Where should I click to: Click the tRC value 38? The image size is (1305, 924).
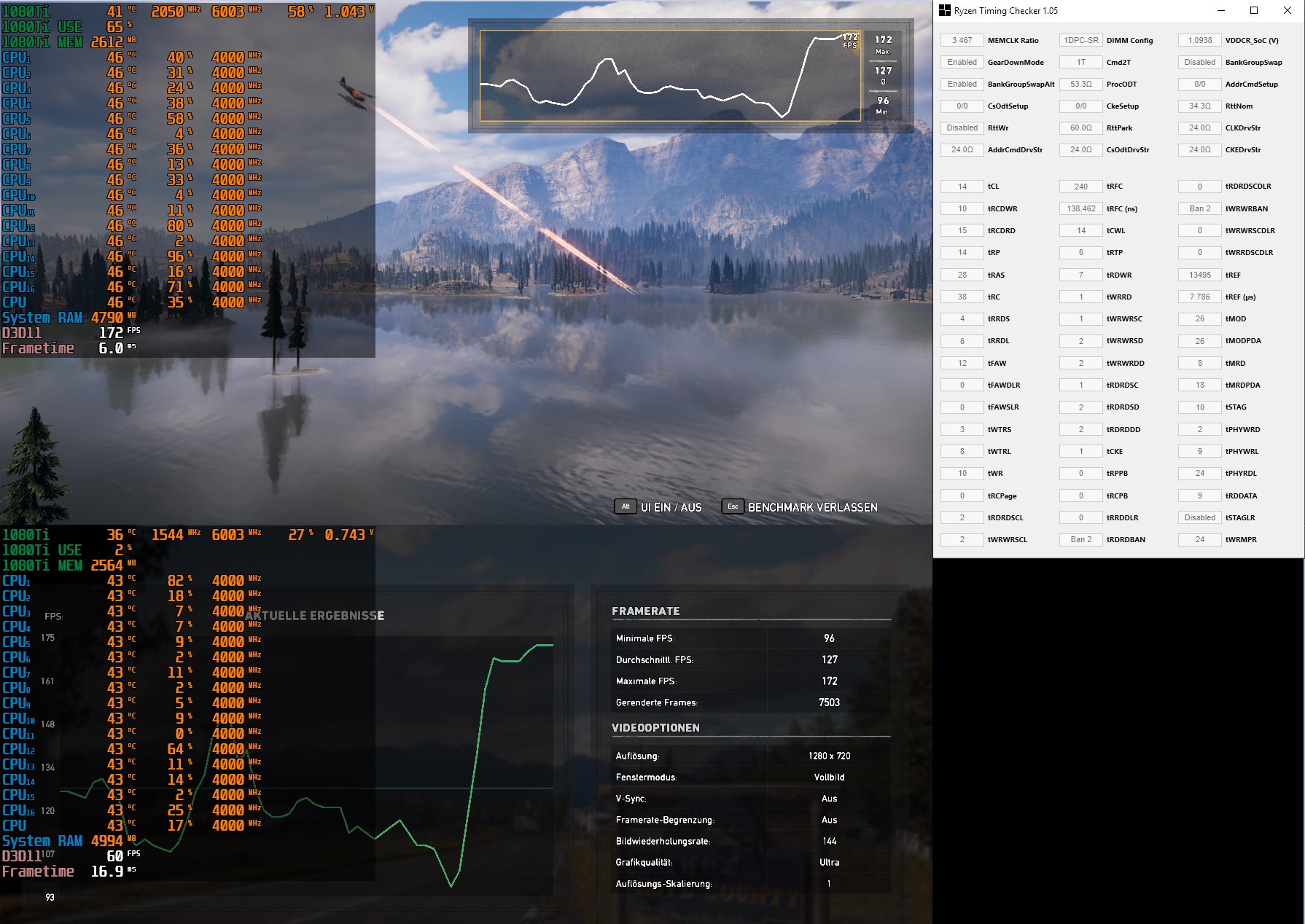(x=962, y=297)
